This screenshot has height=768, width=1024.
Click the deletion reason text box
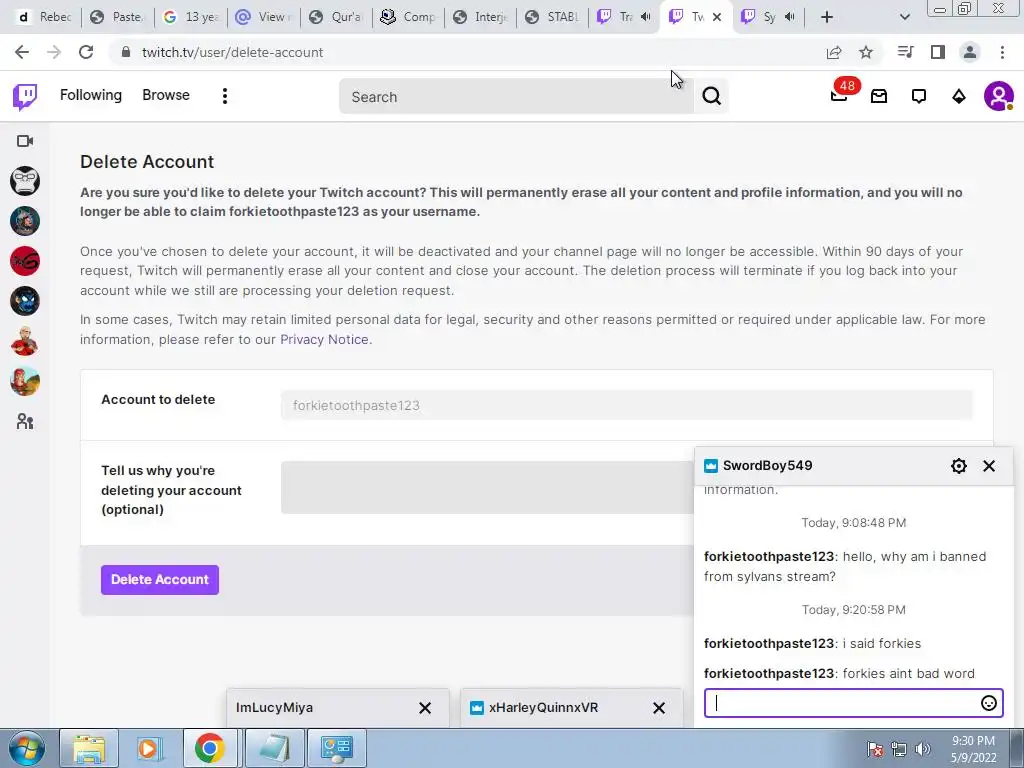pyautogui.click(x=487, y=487)
